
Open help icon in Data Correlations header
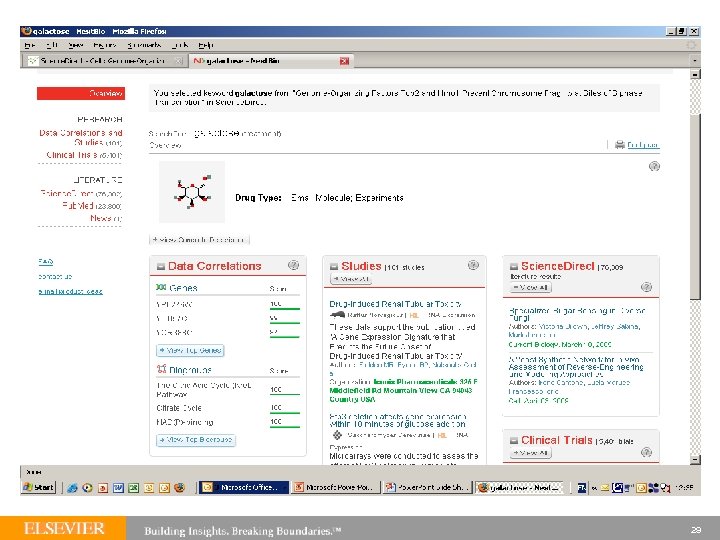(293, 265)
